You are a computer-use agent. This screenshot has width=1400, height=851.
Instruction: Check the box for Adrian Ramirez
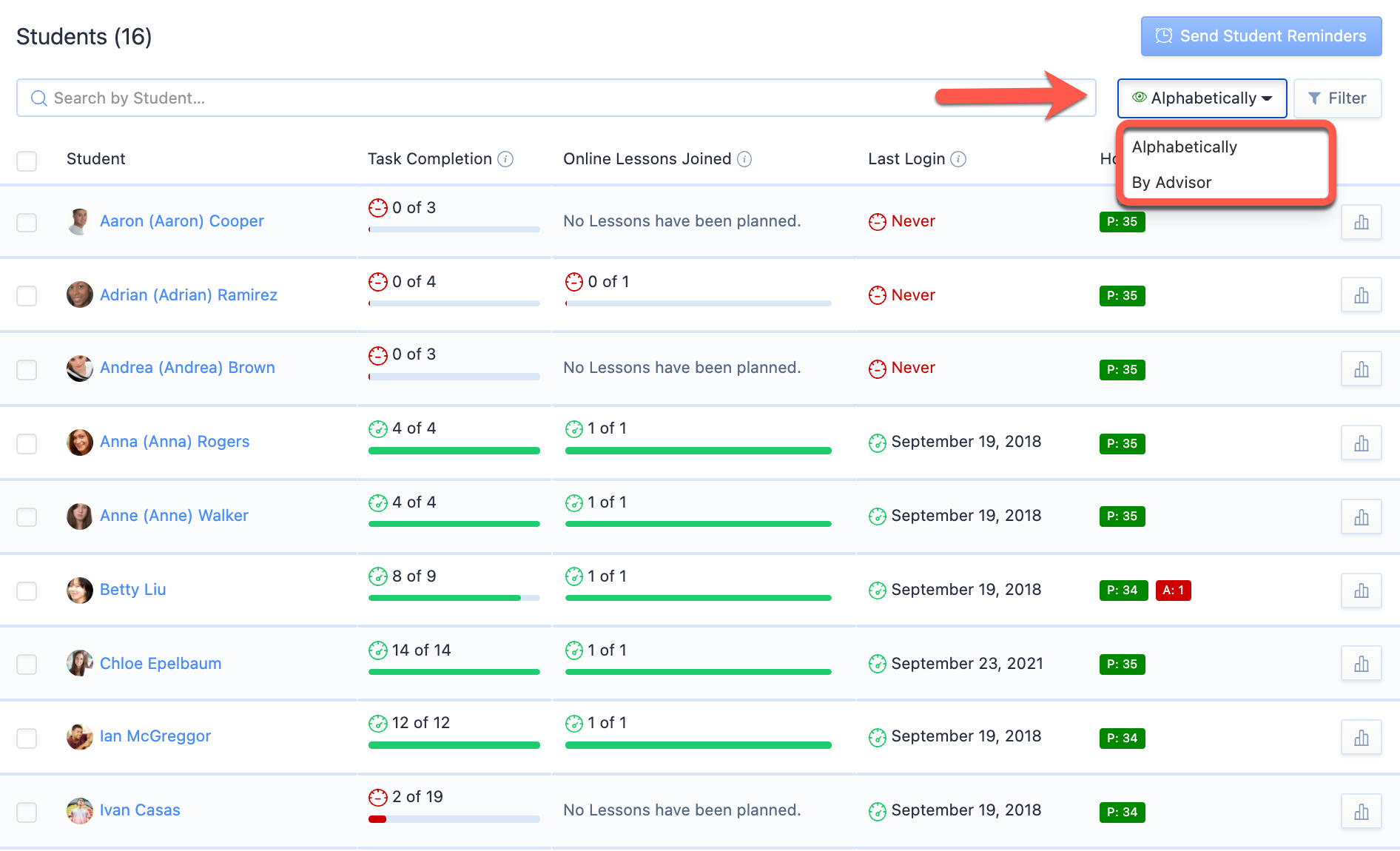coord(27,296)
